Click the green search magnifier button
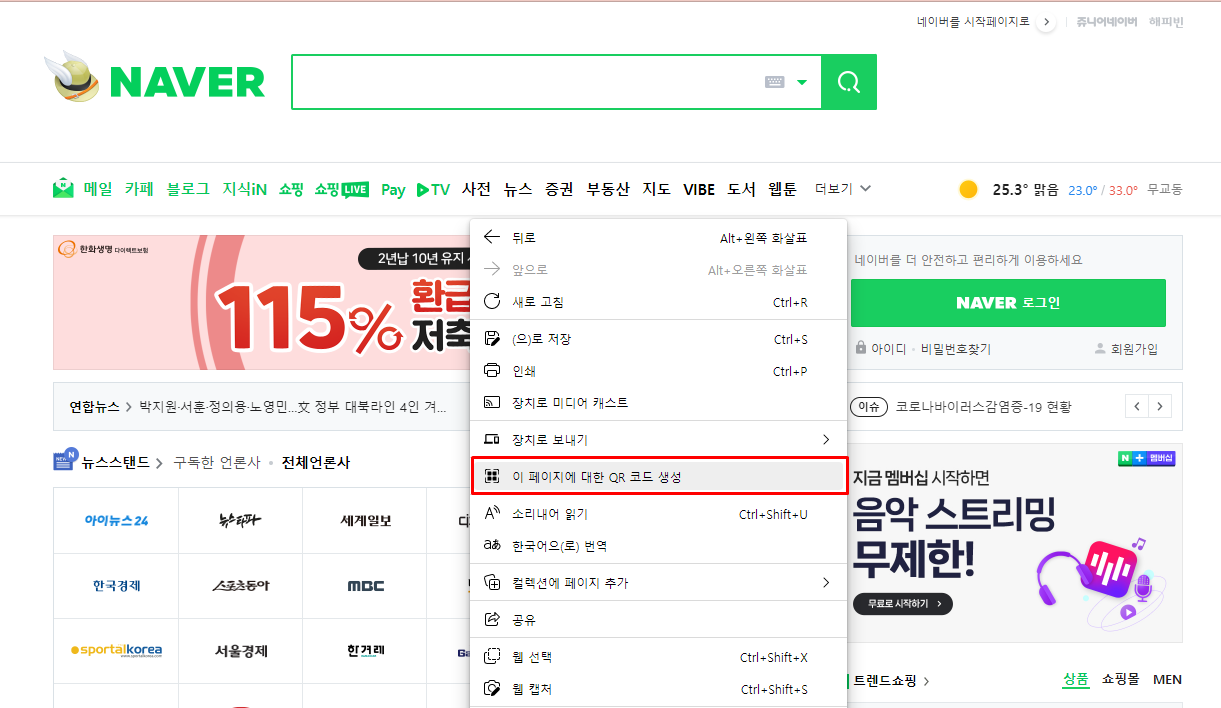 (849, 82)
